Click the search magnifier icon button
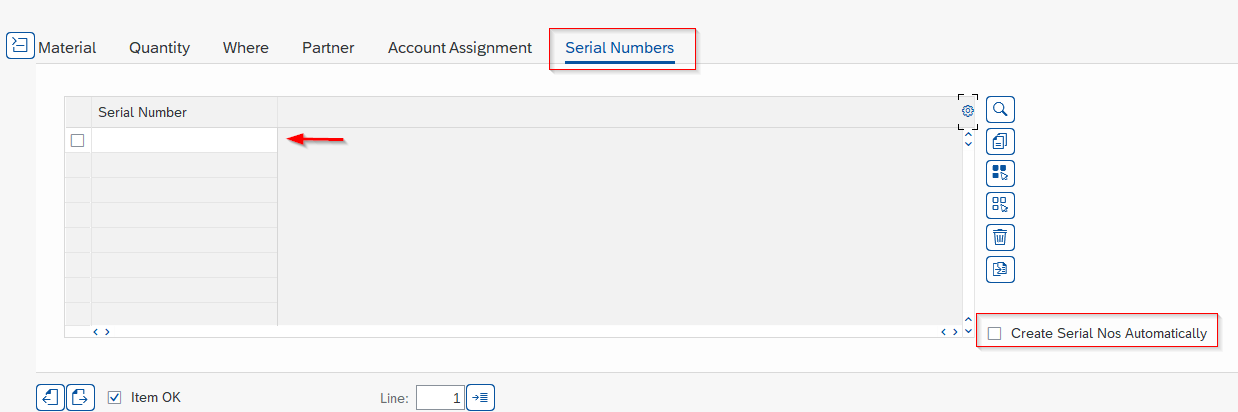This screenshot has height=412, width=1238. click(1001, 109)
